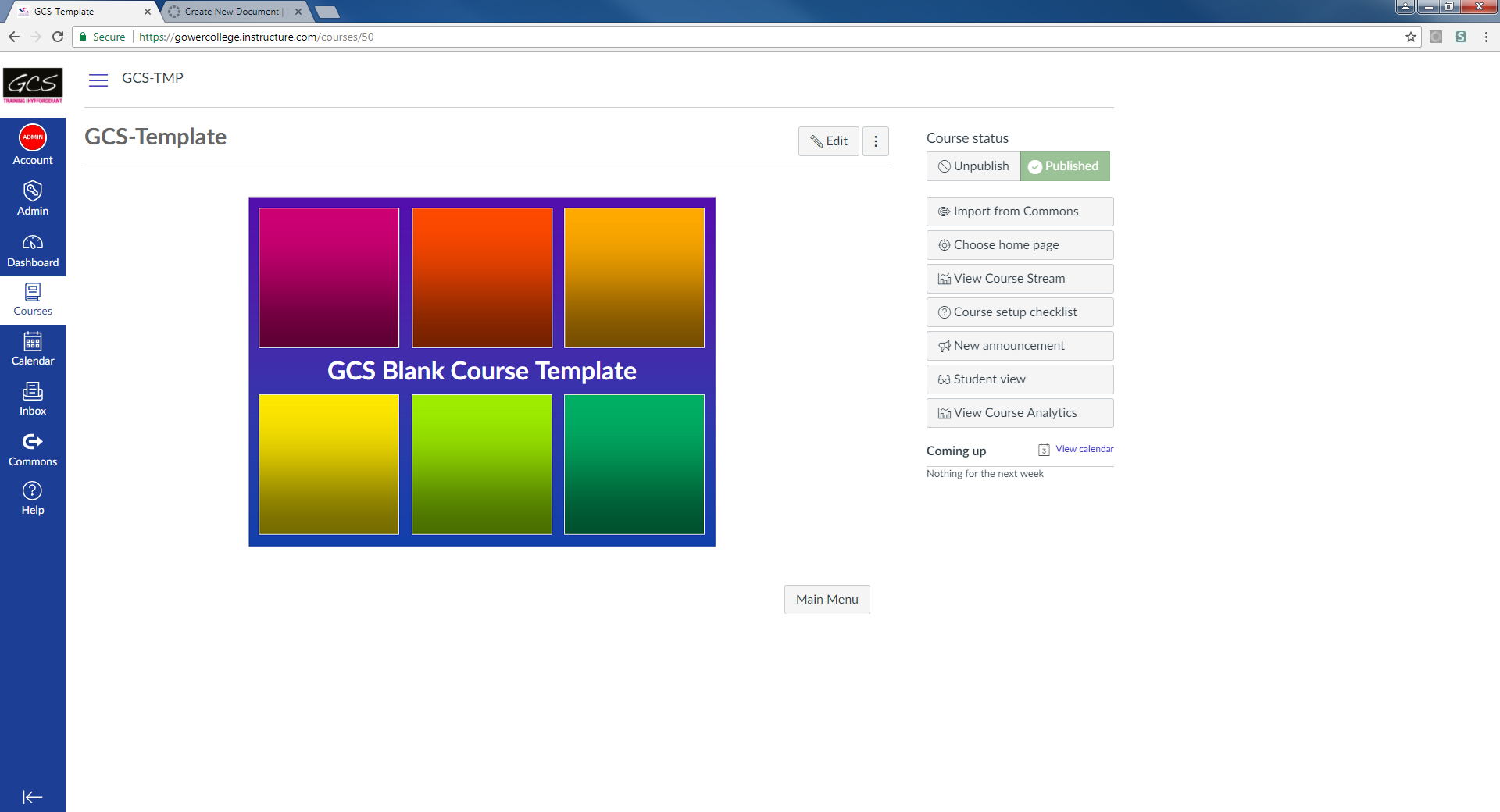Viewport: 1500px width, 812px height.
Task: Click Import from Commons
Action: tap(1020, 212)
